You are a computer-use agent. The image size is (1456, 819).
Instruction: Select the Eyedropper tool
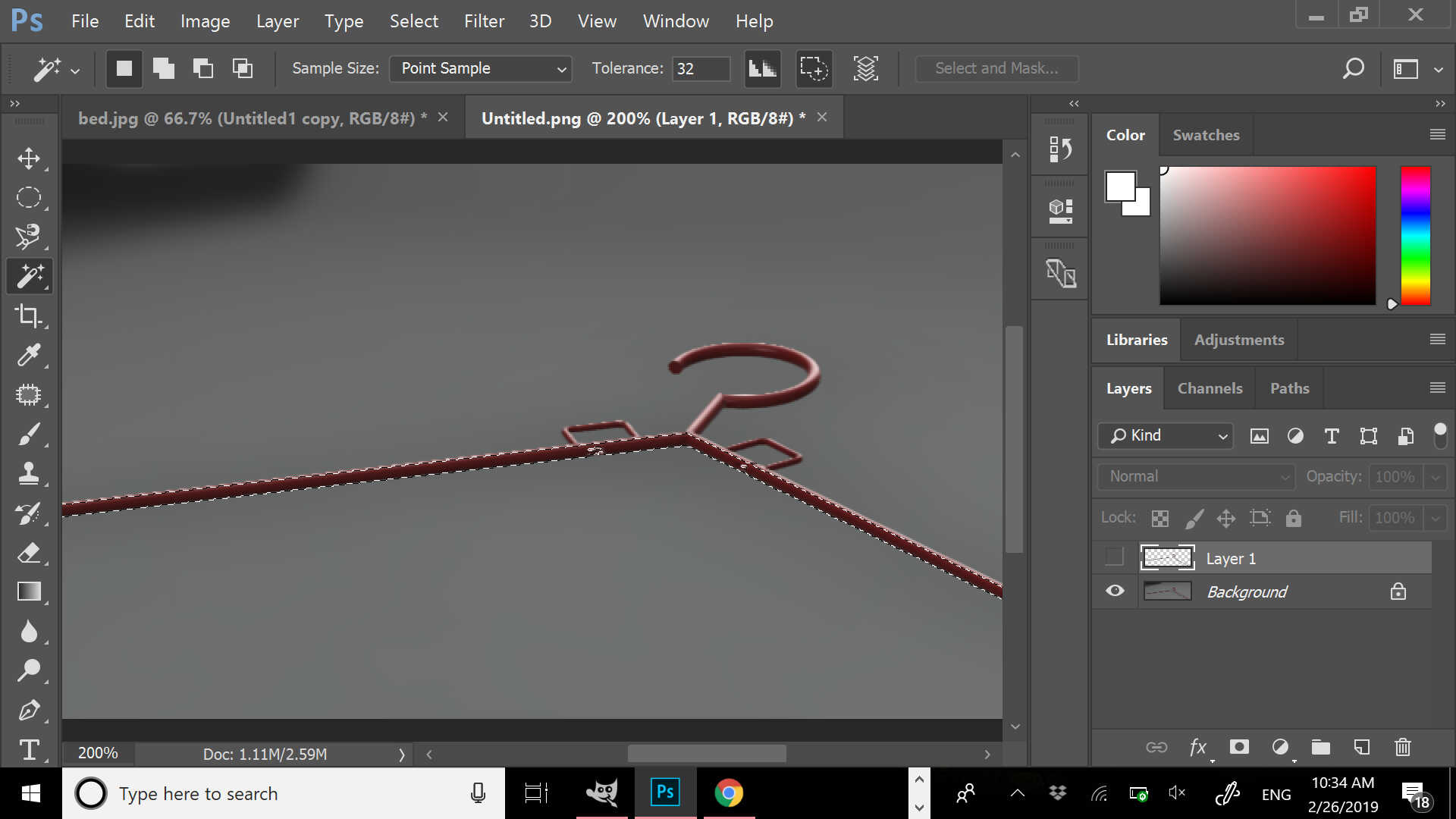click(x=29, y=355)
